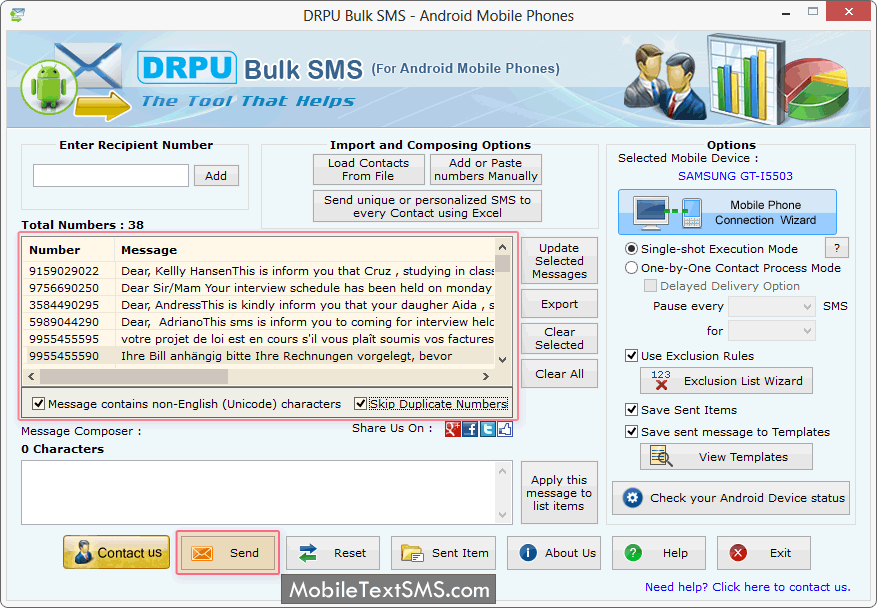Click the magnifier icon on View Templates

coord(661,456)
